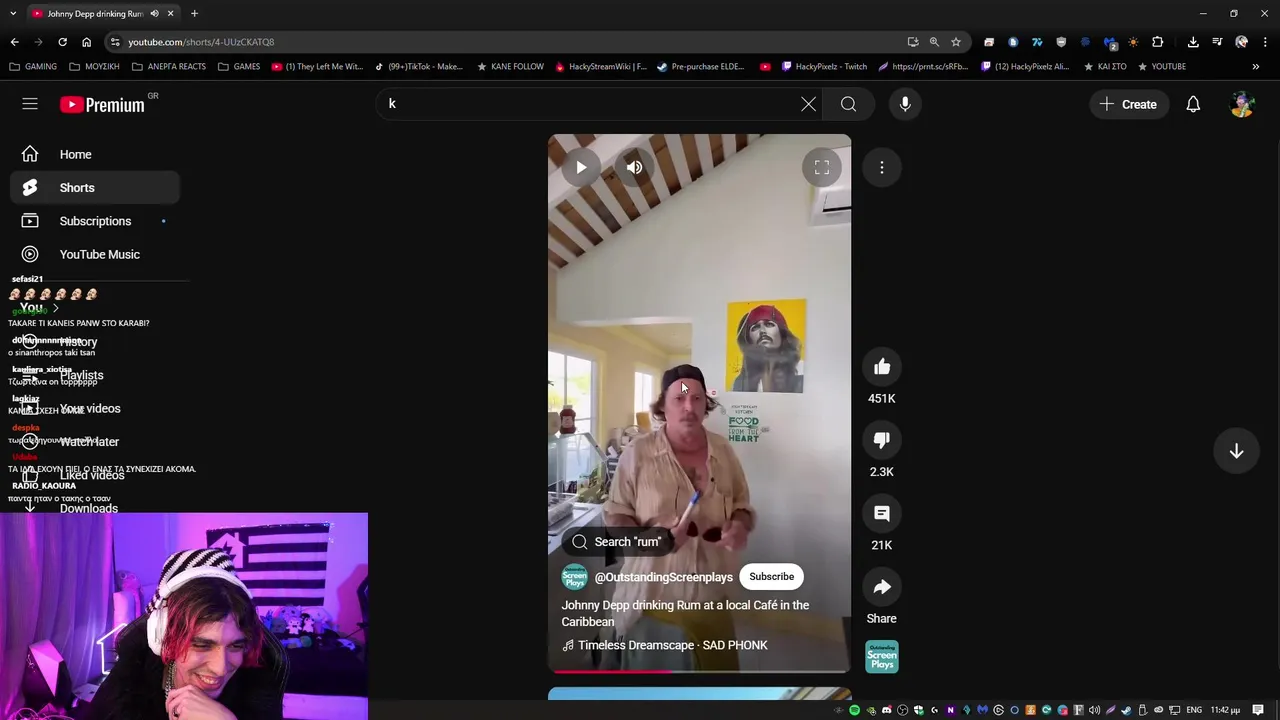Show more bookmarks chevron
The width and height of the screenshot is (1280, 720).
click(1255, 67)
